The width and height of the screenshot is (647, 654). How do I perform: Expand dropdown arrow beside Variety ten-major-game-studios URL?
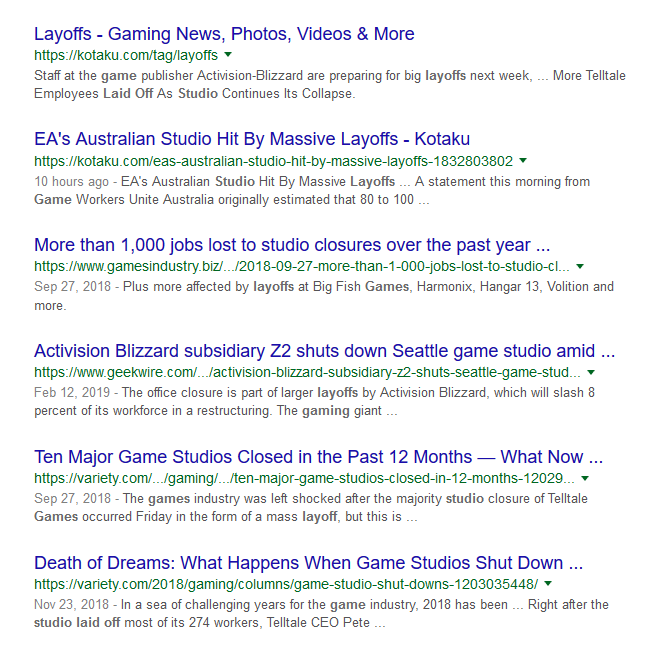point(585,478)
